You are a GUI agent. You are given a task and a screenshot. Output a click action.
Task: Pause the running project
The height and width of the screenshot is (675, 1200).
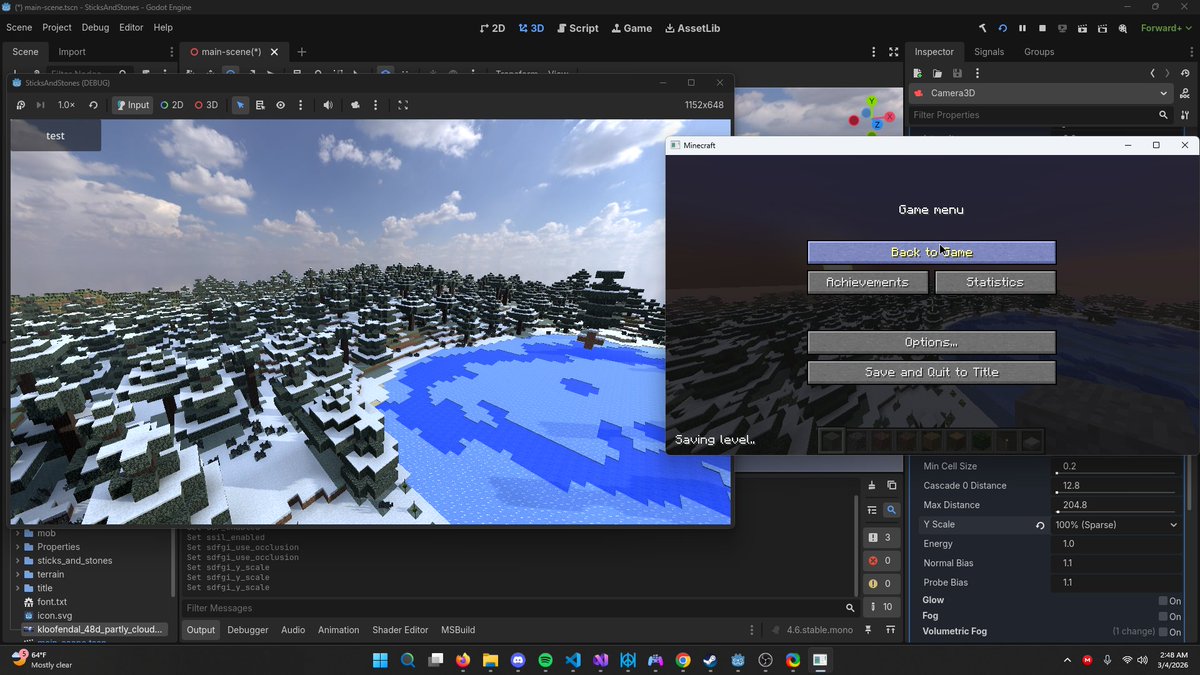pos(1022,28)
